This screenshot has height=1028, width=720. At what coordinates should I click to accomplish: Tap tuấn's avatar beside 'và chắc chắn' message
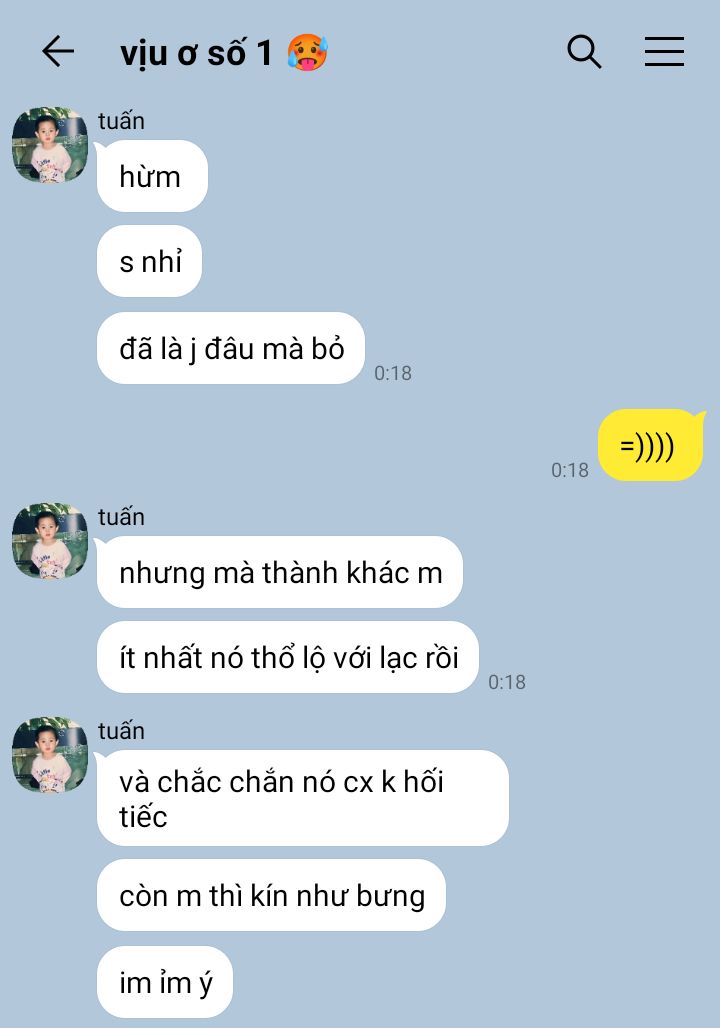tap(50, 755)
